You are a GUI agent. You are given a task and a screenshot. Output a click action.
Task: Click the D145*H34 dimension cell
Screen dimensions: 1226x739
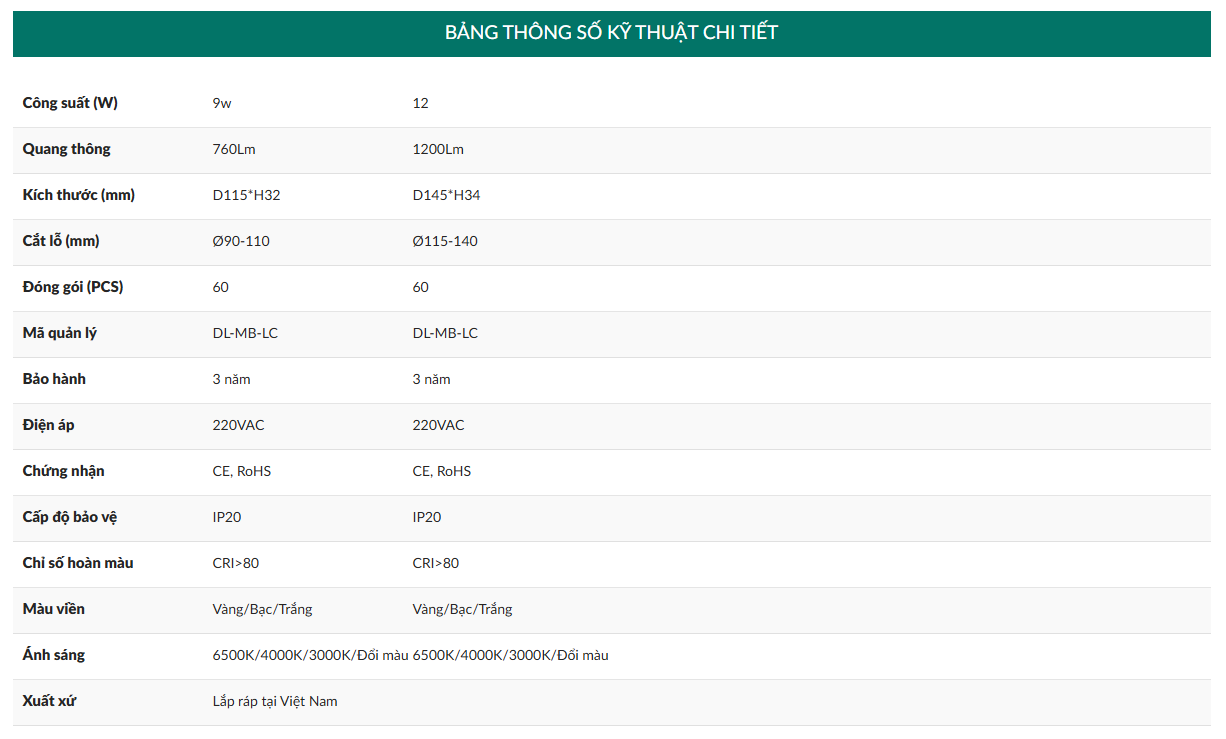[446, 195]
